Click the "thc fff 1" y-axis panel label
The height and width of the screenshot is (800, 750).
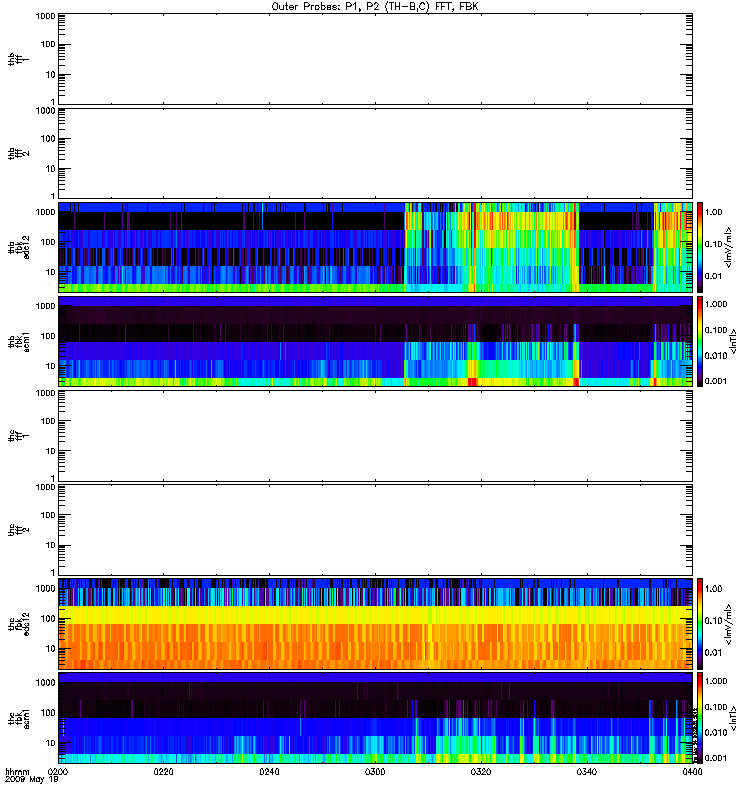18,436
